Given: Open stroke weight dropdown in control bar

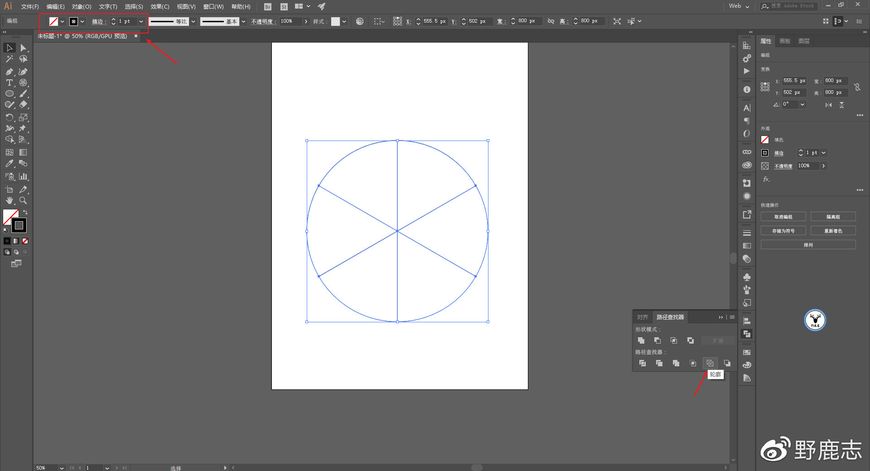Looking at the screenshot, I should pos(141,21).
